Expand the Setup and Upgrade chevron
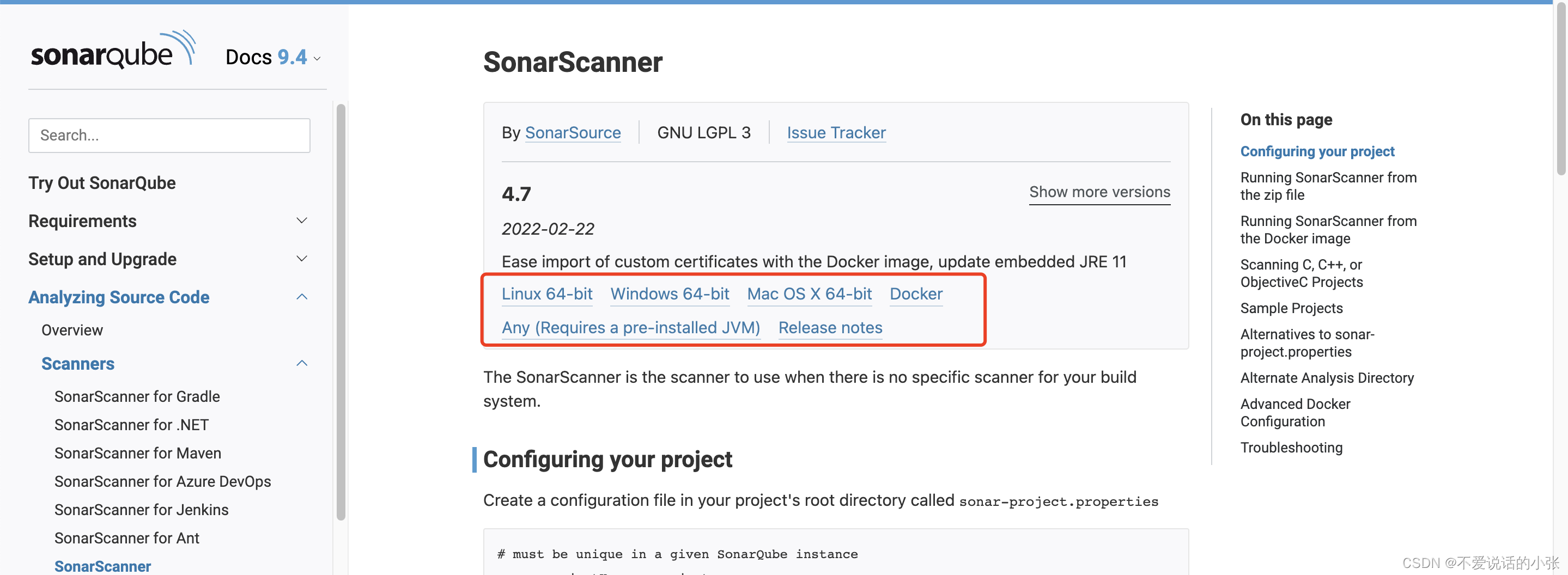The height and width of the screenshot is (575, 1568). [x=302, y=259]
